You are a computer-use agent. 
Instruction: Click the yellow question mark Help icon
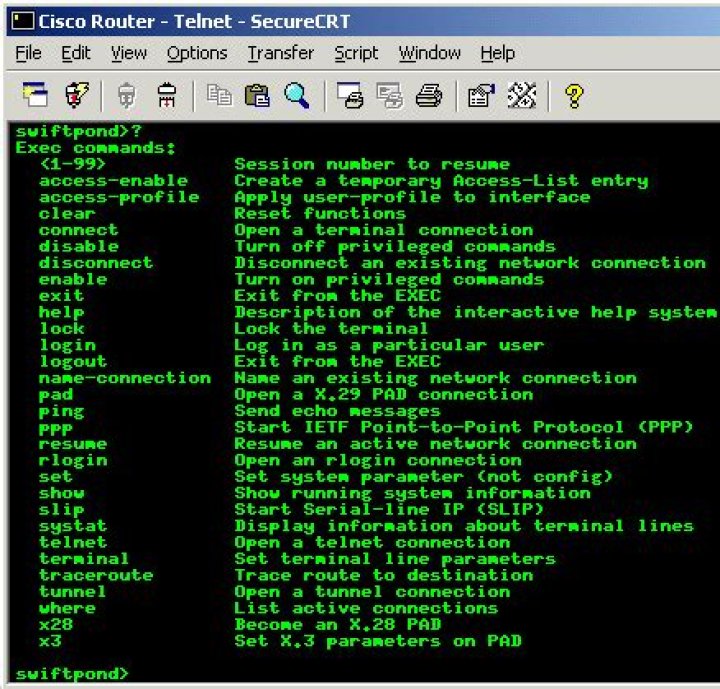574,96
